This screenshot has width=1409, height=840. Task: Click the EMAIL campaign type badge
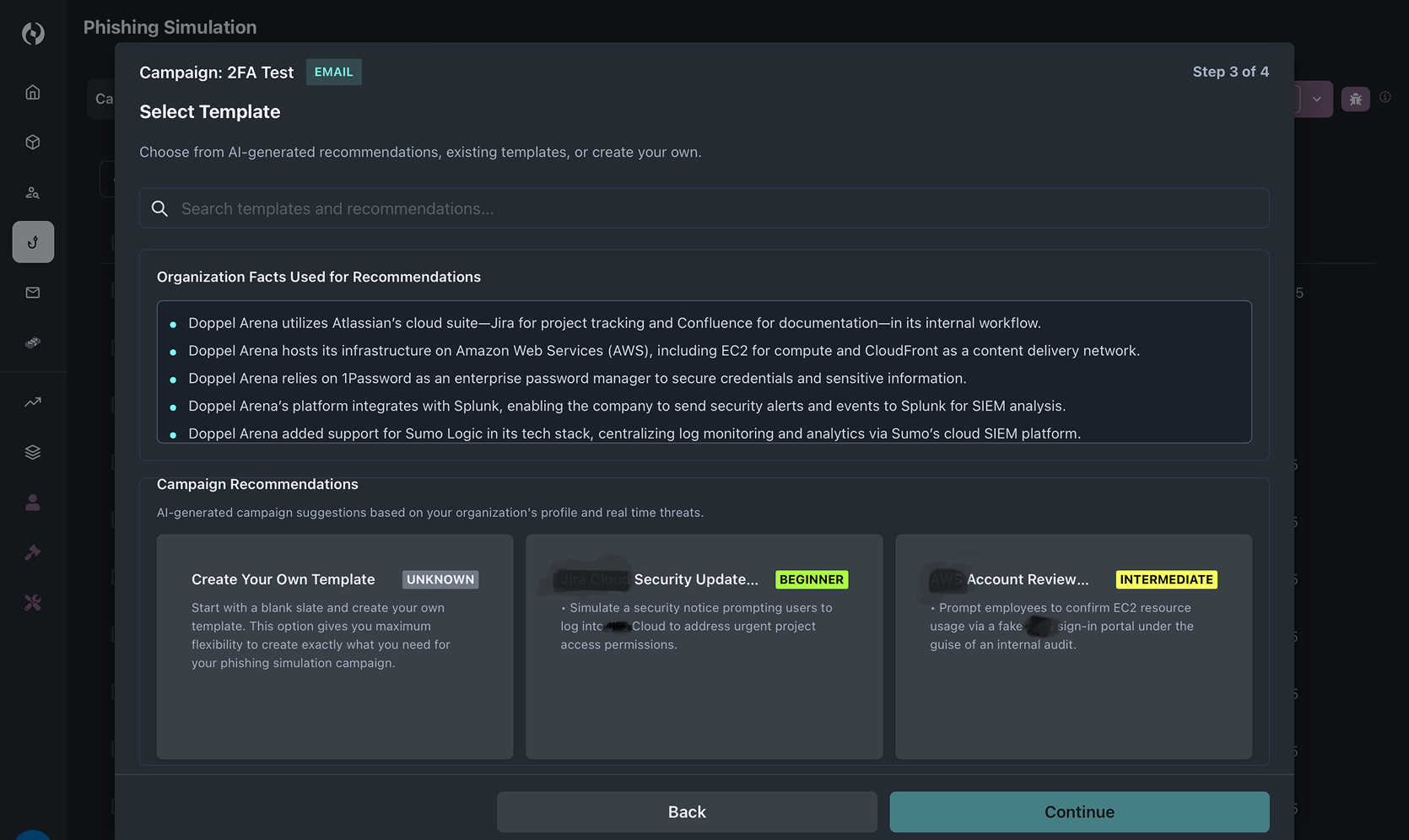334,72
